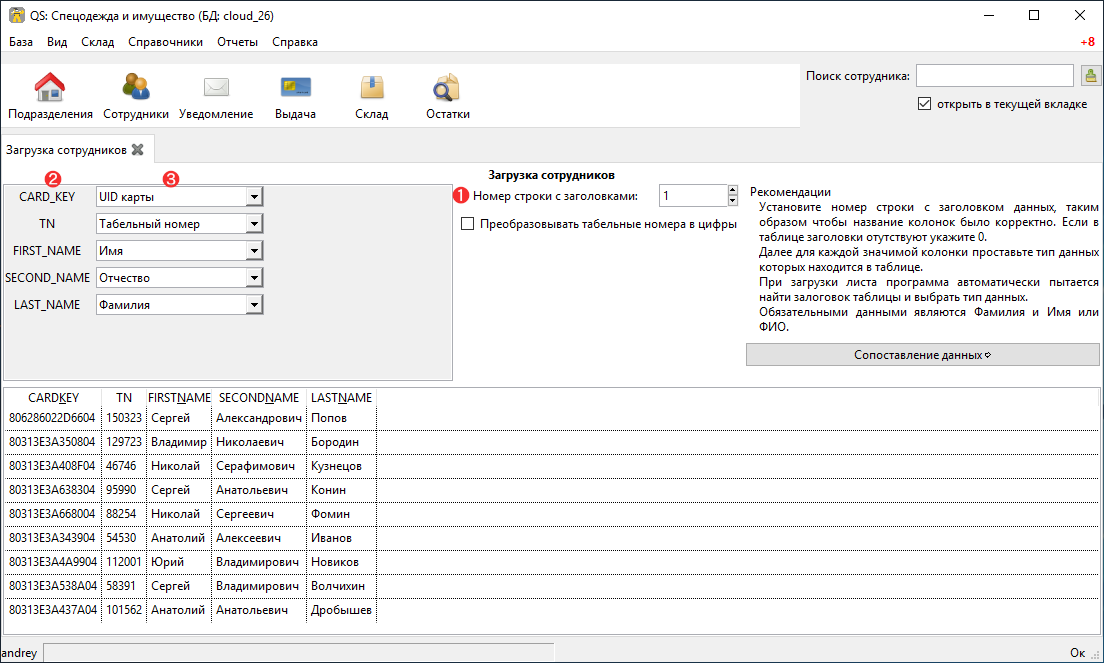Viewport: 1104px width, 663px height.
Task: Click the Поиск сотрудника search field
Action: 994,76
